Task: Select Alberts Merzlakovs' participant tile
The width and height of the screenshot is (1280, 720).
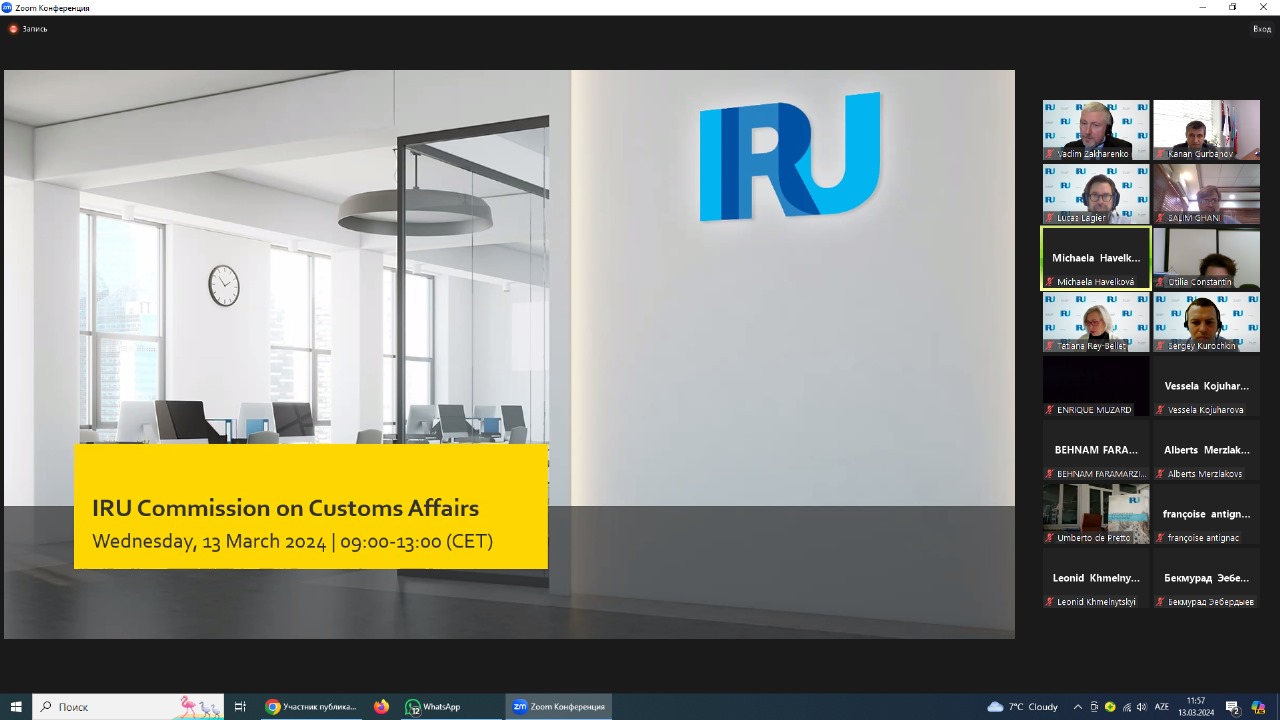Action: (x=1206, y=450)
